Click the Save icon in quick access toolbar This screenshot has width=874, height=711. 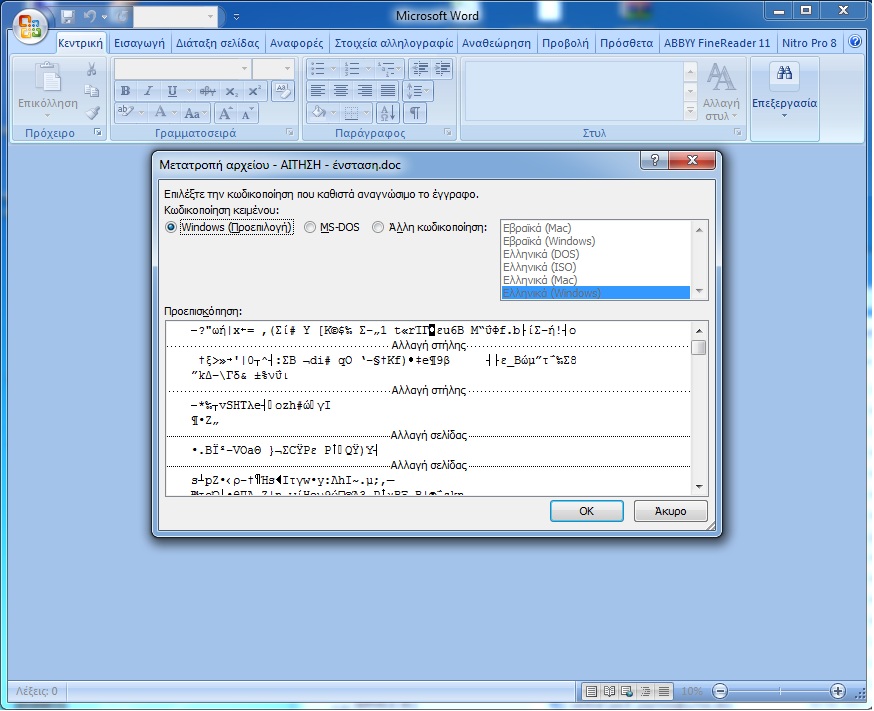(67, 17)
